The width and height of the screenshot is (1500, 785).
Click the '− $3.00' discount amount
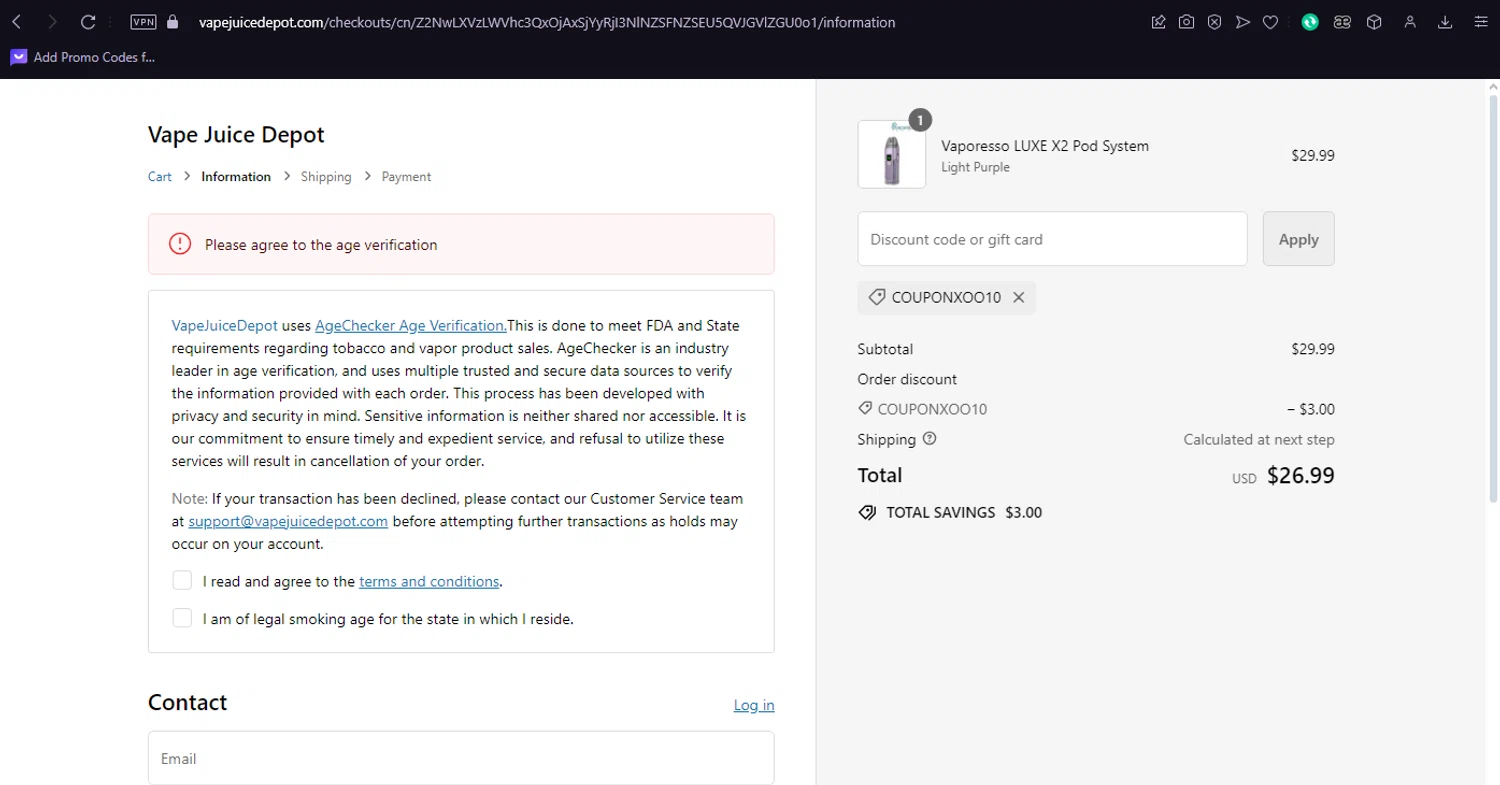[x=1310, y=409]
